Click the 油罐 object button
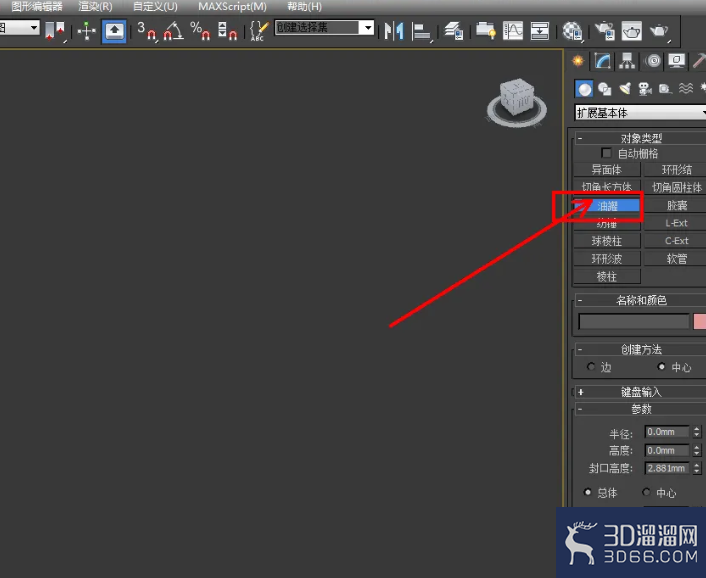The height and width of the screenshot is (578, 706). pos(606,206)
